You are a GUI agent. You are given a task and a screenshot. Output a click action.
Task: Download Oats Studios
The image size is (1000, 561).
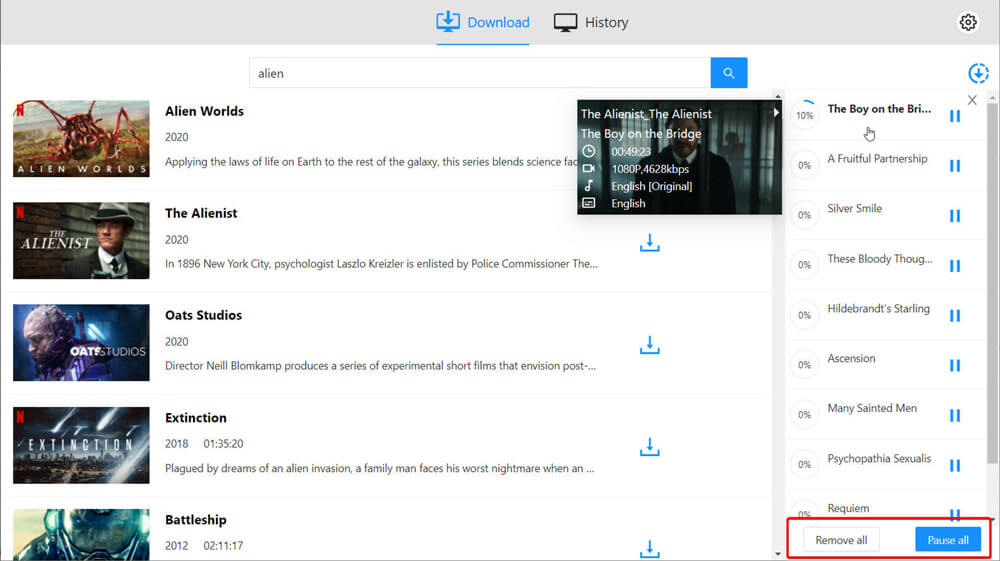649,345
